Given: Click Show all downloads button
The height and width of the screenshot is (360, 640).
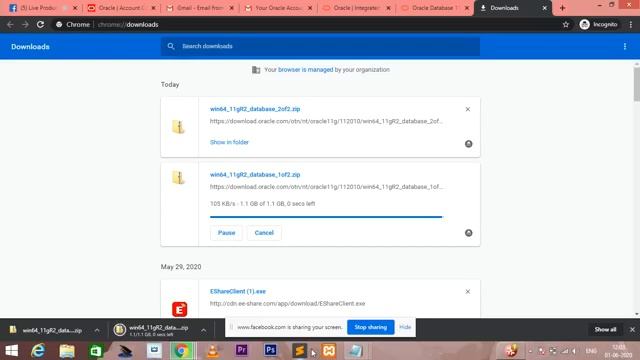Looking at the screenshot, I should click(x=605, y=329).
